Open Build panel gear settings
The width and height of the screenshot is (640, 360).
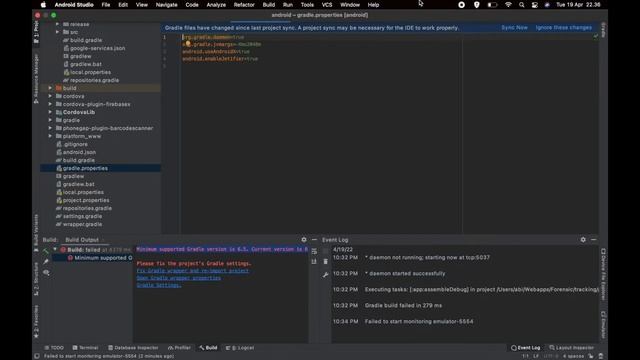pyautogui.click(x=304, y=240)
